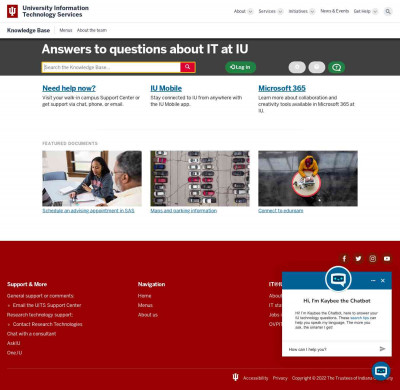This screenshot has height=390, width=400.
Task: Expand the Initiatives menu chevron
Action: pyautogui.click(x=312, y=11)
